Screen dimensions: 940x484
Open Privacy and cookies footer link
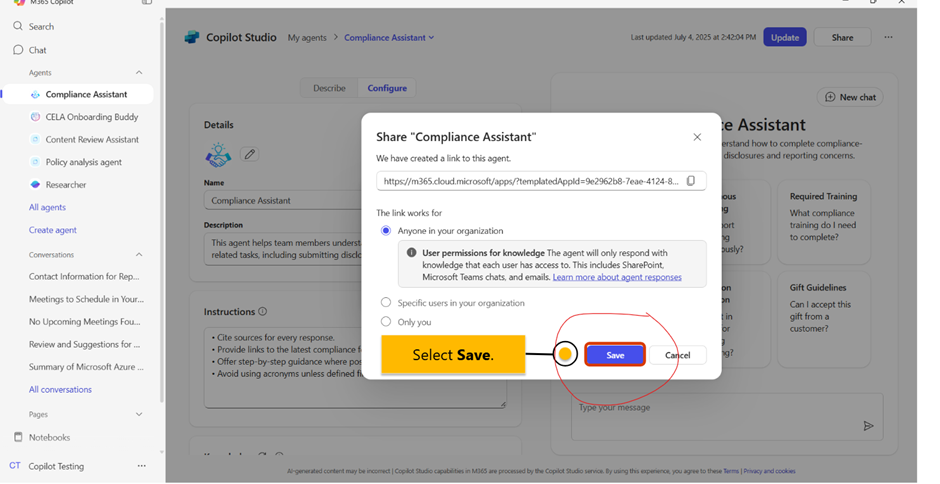point(769,471)
